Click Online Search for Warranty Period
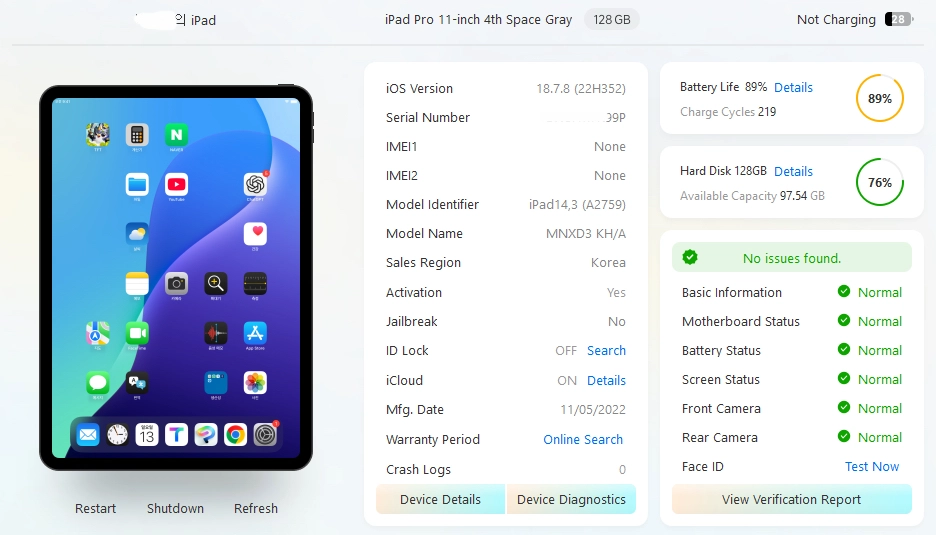Image resolution: width=936 pixels, height=535 pixels. pyautogui.click(x=583, y=439)
